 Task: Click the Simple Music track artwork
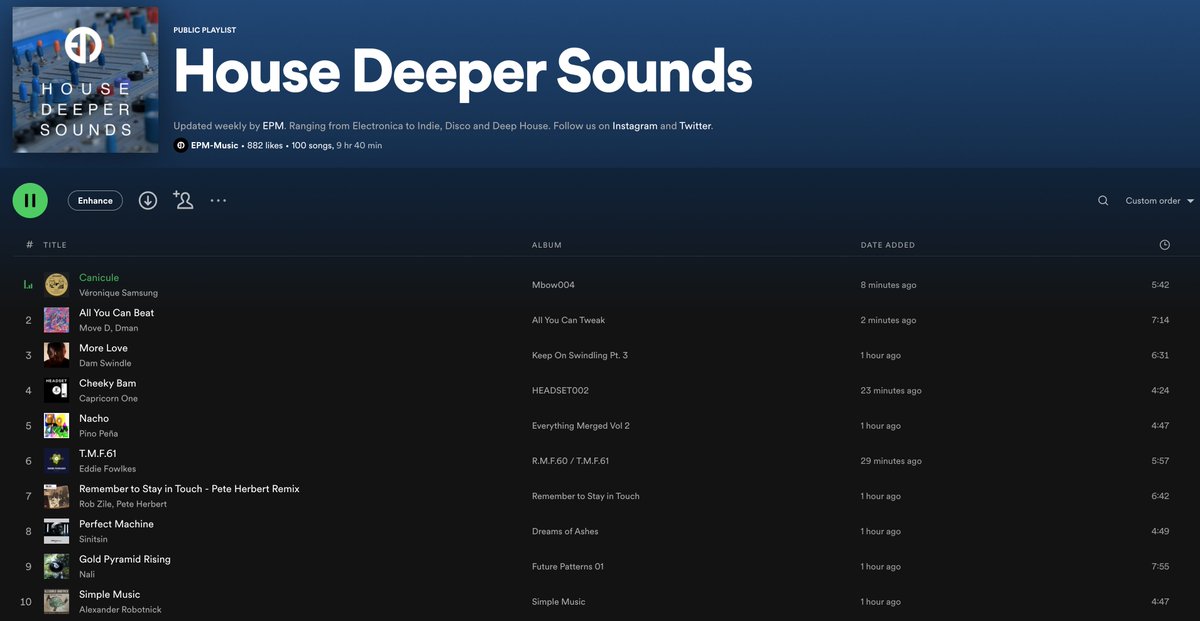56,601
